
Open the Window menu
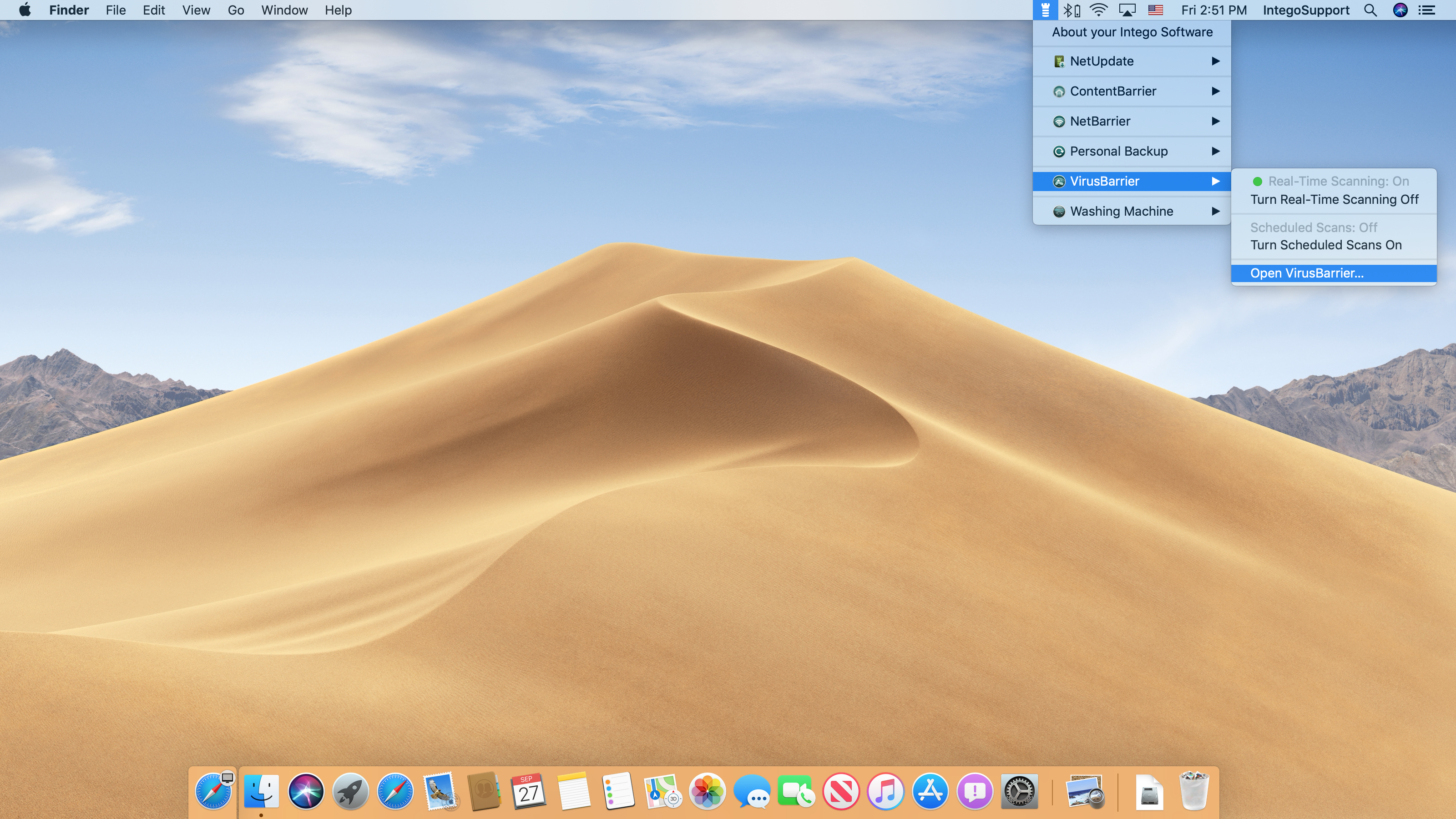coord(284,10)
